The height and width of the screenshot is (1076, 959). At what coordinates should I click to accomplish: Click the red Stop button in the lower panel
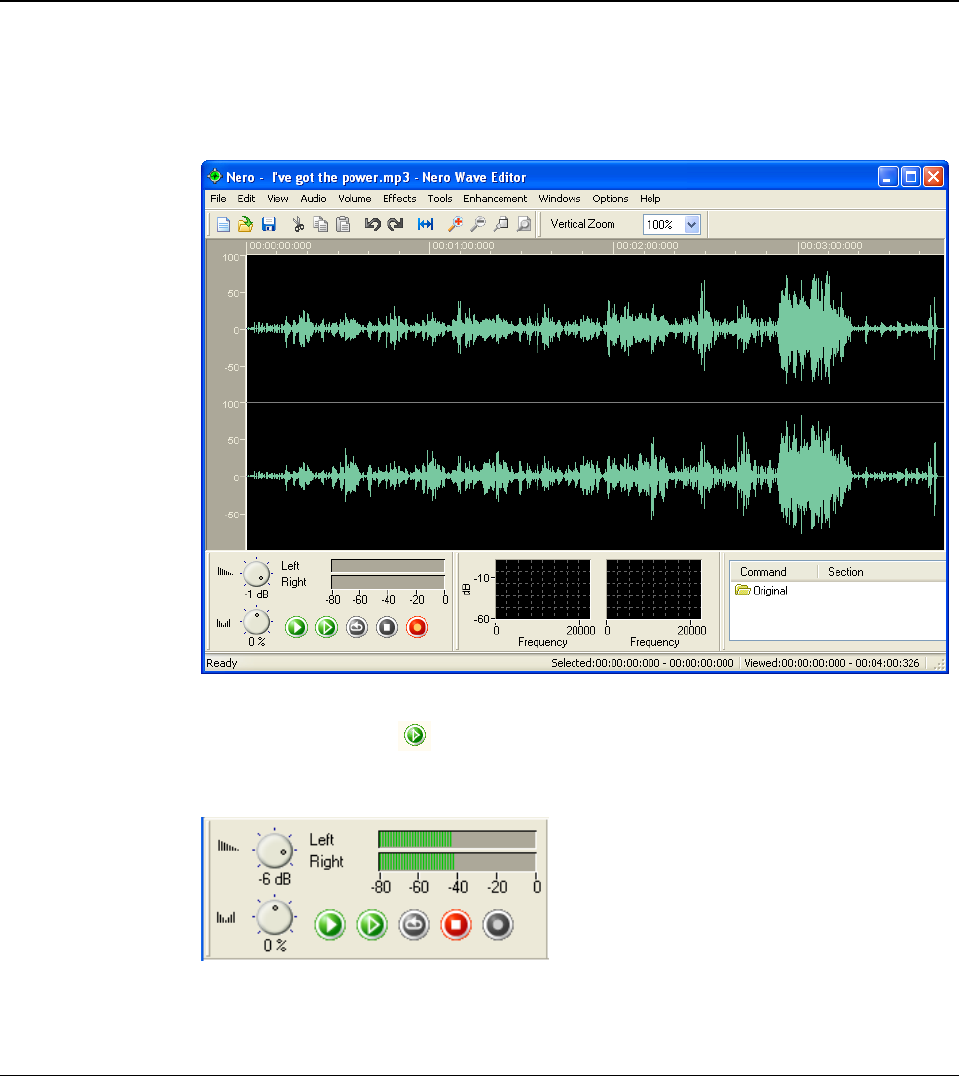(456, 924)
